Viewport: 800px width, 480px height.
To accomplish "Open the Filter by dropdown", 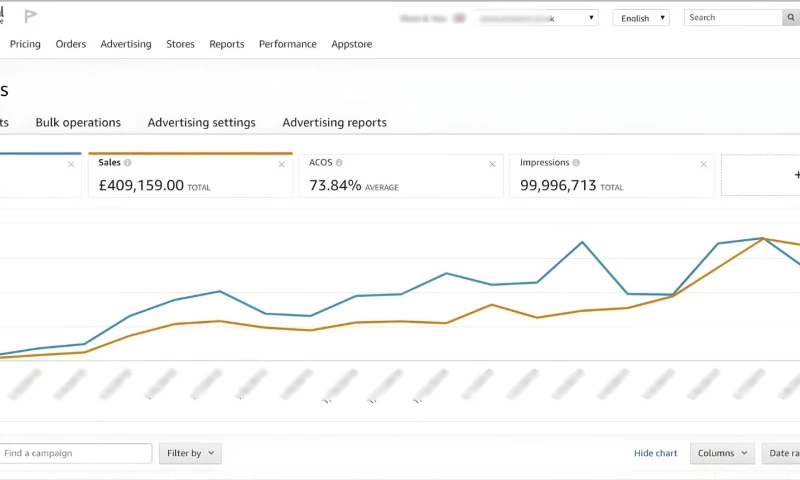I will 190,453.
